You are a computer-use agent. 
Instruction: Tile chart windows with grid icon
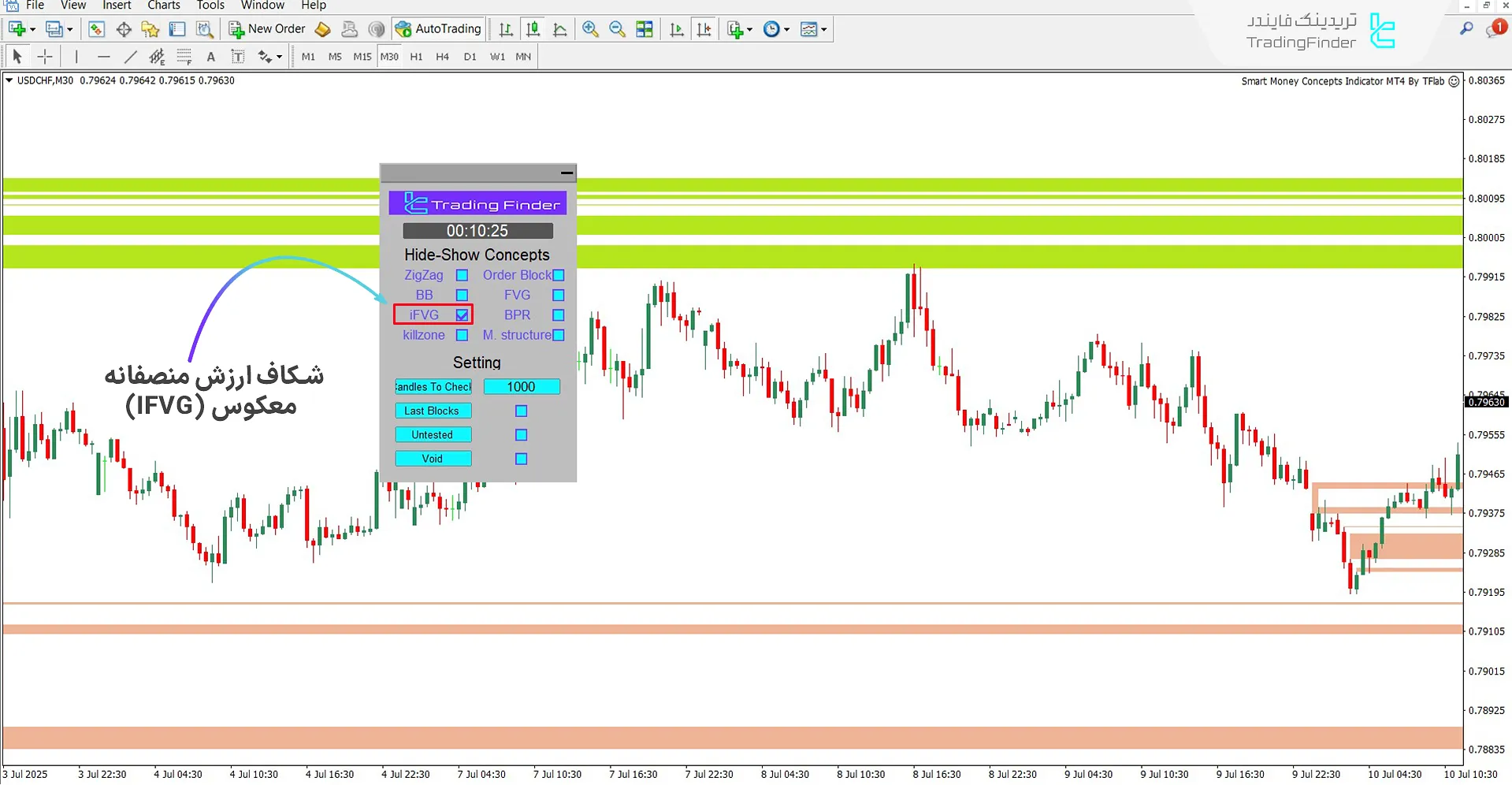[x=645, y=29]
